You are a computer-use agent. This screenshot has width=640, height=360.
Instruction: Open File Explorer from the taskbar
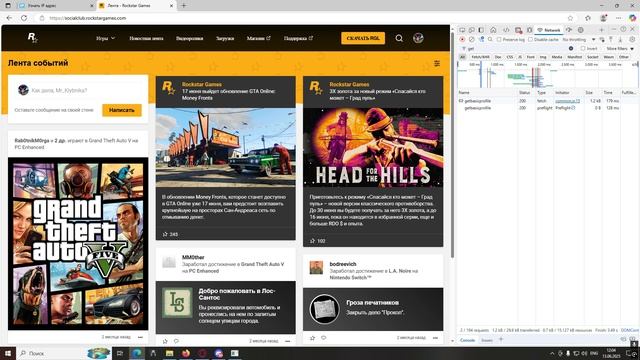169,353
